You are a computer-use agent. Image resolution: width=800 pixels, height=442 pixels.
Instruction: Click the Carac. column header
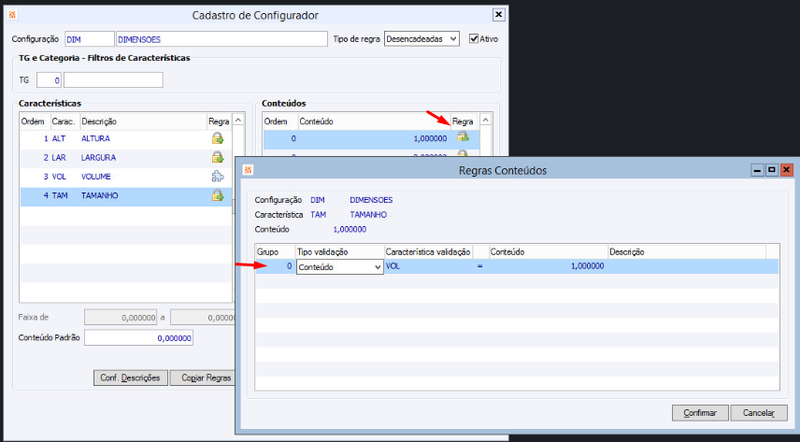tap(64, 121)
